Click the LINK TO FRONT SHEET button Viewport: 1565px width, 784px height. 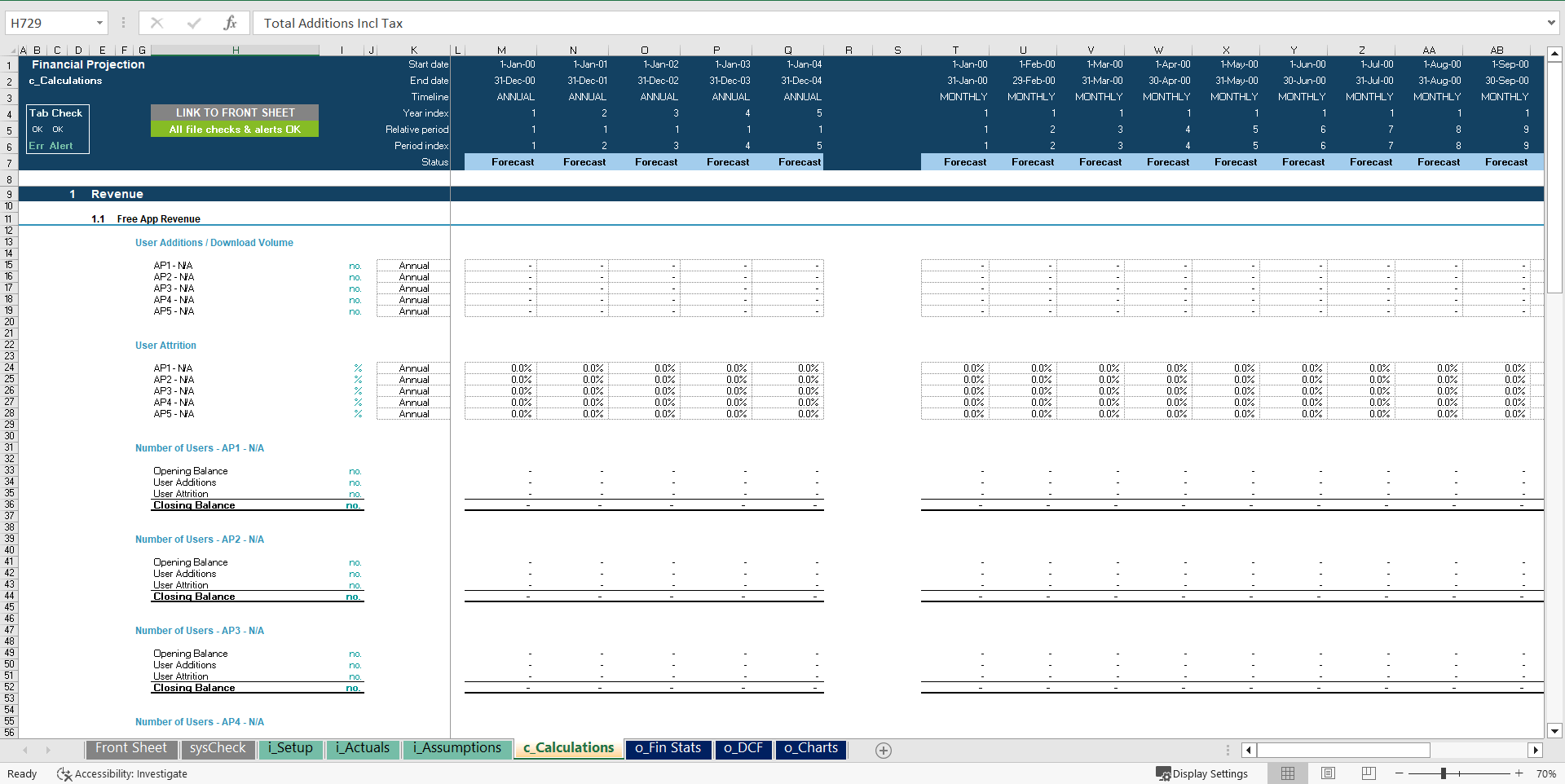pos(235,112)
